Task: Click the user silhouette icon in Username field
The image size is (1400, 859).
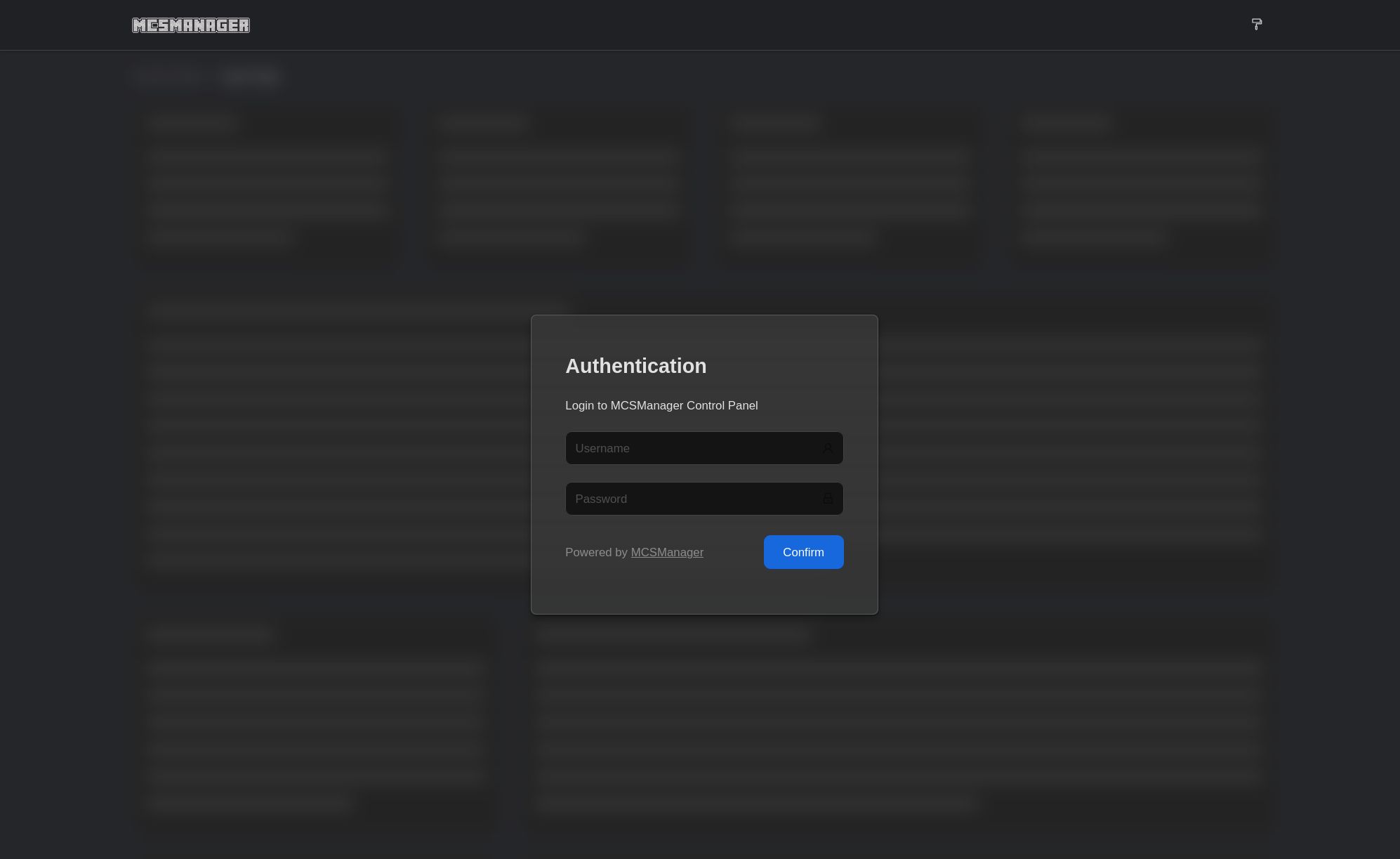Action: point(828,448)
